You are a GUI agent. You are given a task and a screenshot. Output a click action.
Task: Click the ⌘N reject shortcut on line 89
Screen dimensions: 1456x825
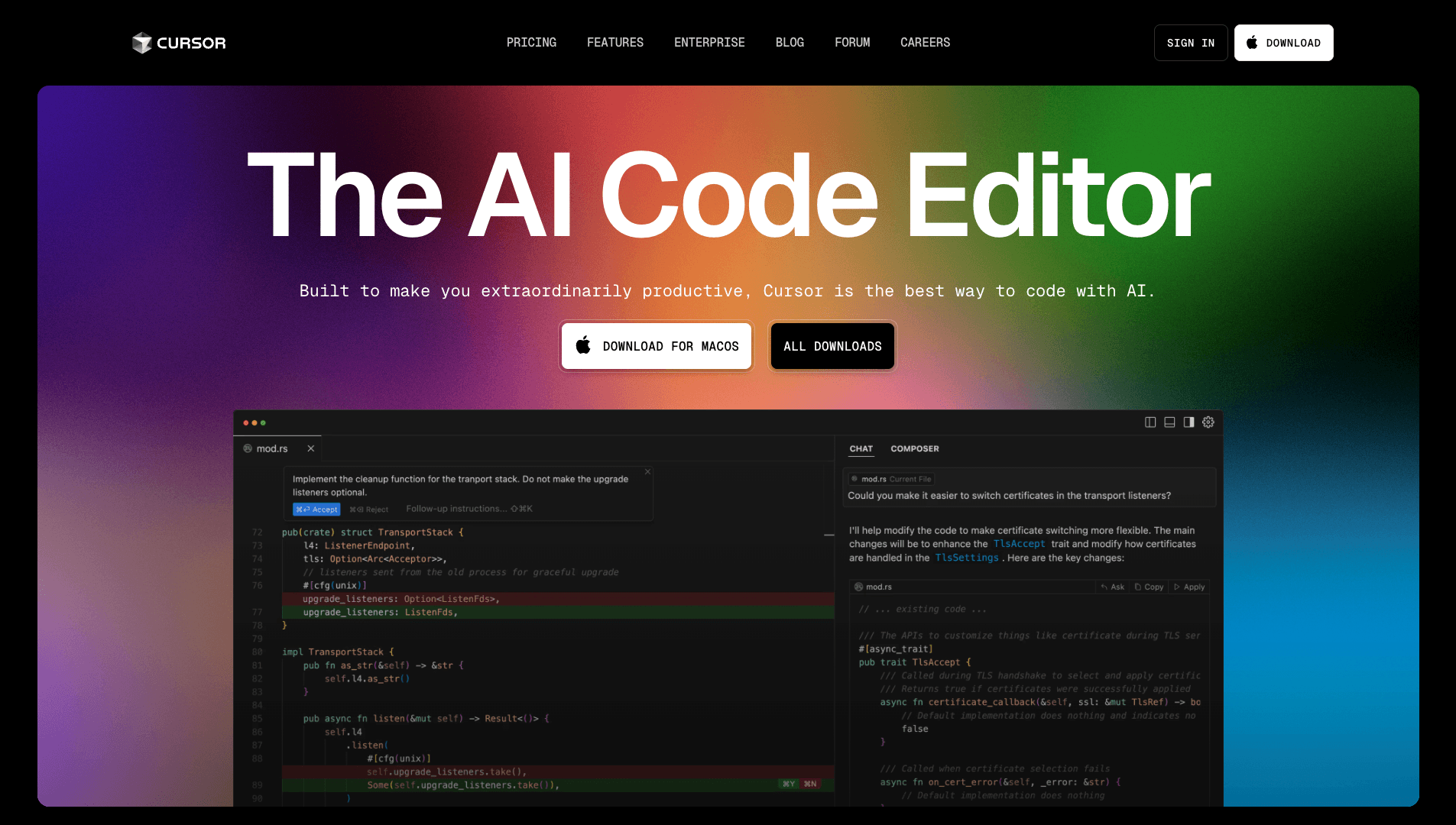810,785
